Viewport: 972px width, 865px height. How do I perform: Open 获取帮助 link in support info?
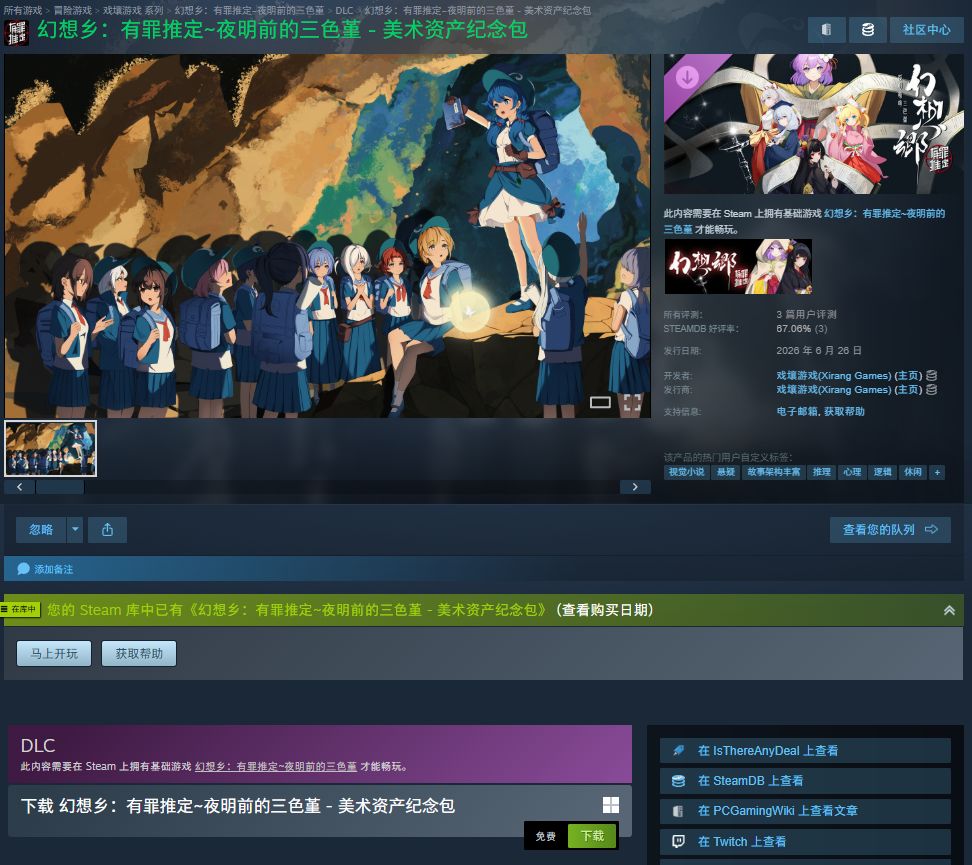844,412
